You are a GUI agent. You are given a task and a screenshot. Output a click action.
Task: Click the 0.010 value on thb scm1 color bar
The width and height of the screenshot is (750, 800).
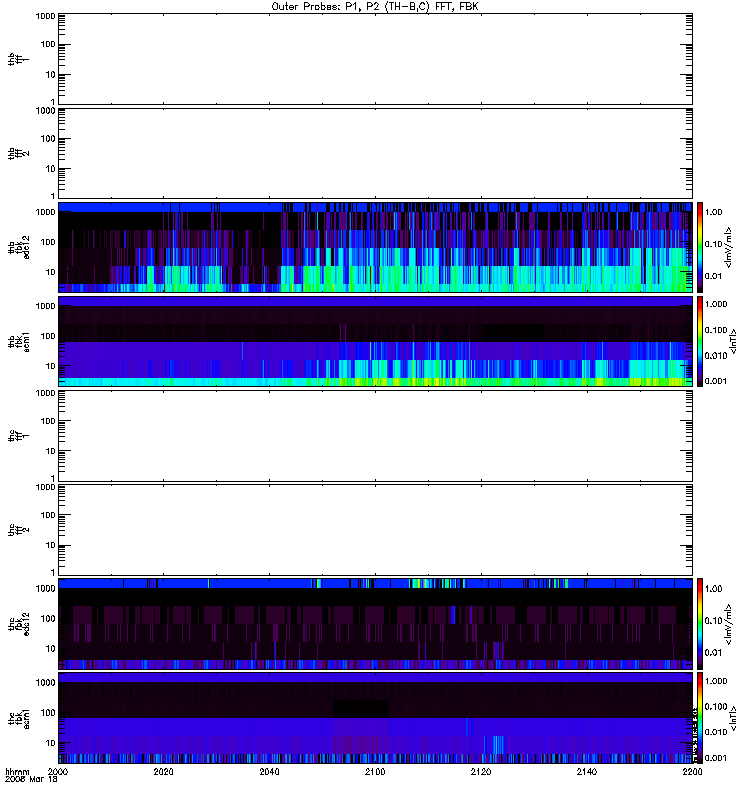click(716, 356)
